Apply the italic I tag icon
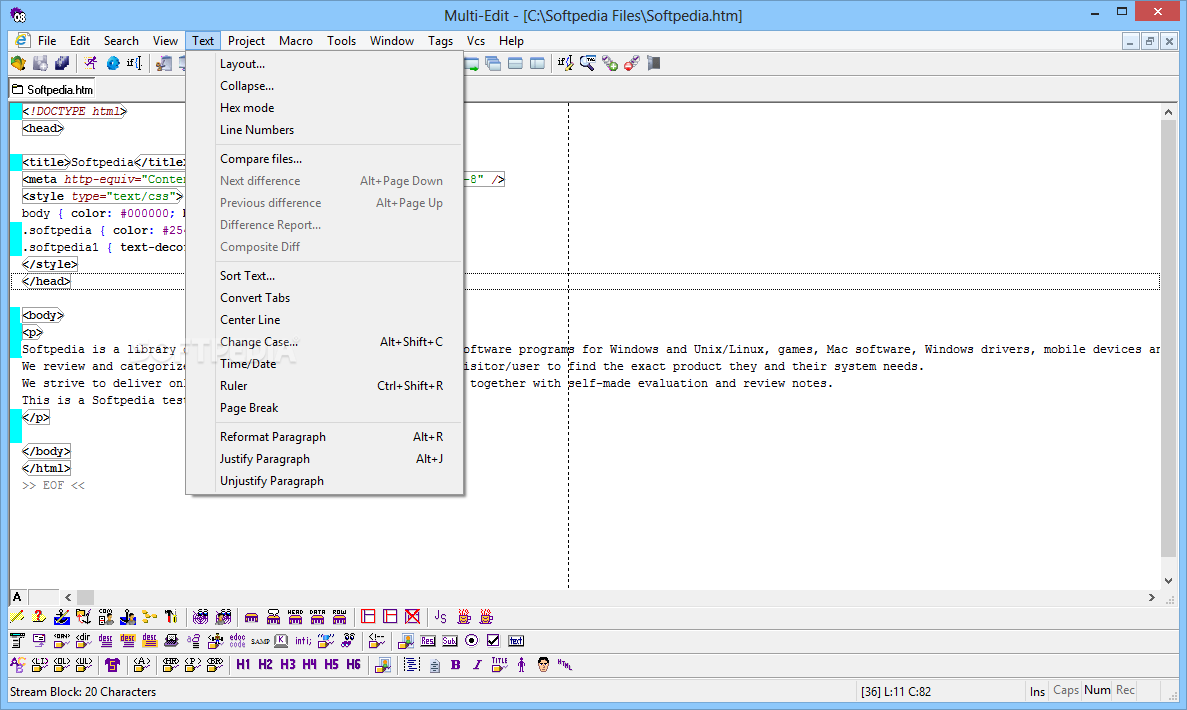 point(477,665)
